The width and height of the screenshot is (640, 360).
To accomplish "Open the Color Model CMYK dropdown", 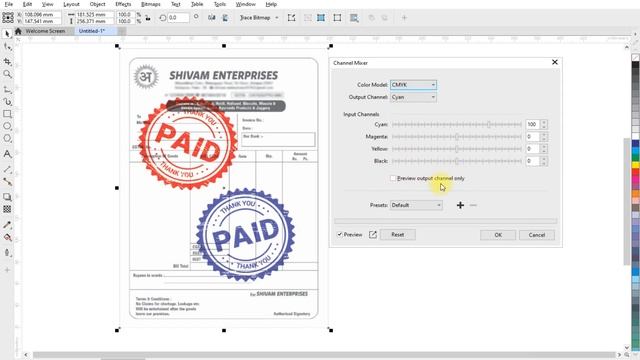I will [413, 85].
